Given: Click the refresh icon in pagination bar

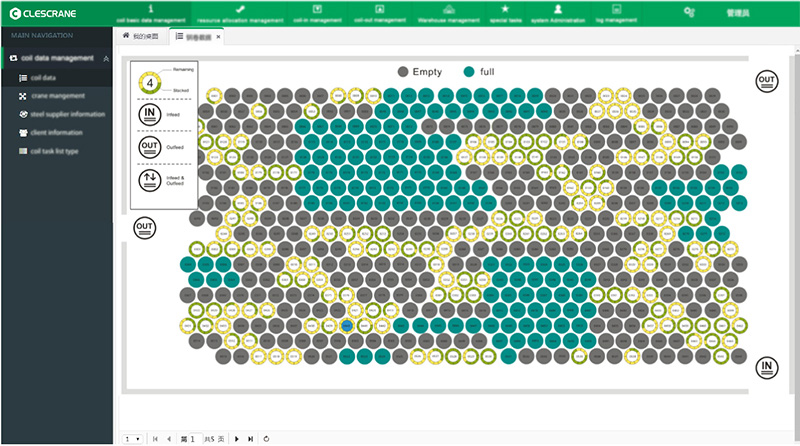Looking at the screenshot, I should click(266, 438).
